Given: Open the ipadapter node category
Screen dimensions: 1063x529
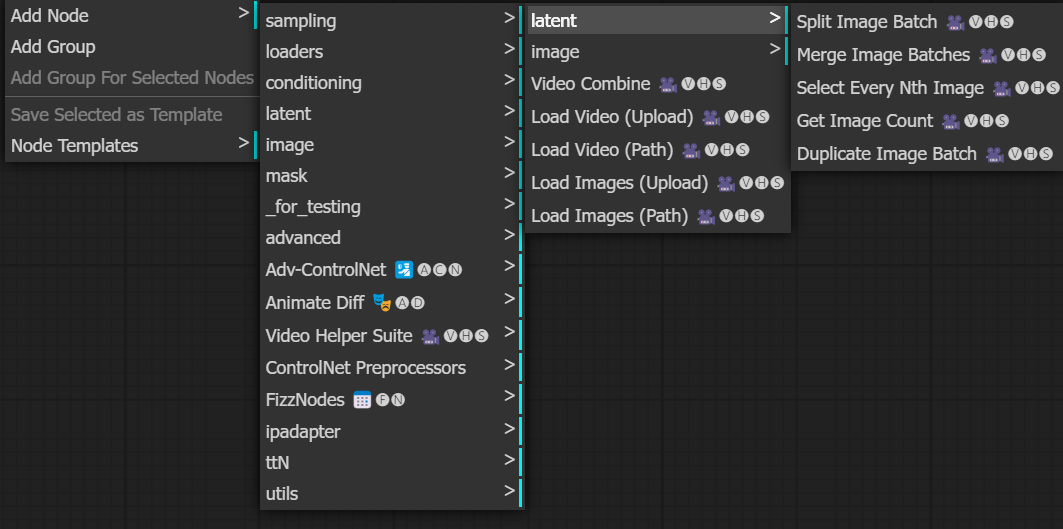Looking at the screenshot, I should (303, 432).
